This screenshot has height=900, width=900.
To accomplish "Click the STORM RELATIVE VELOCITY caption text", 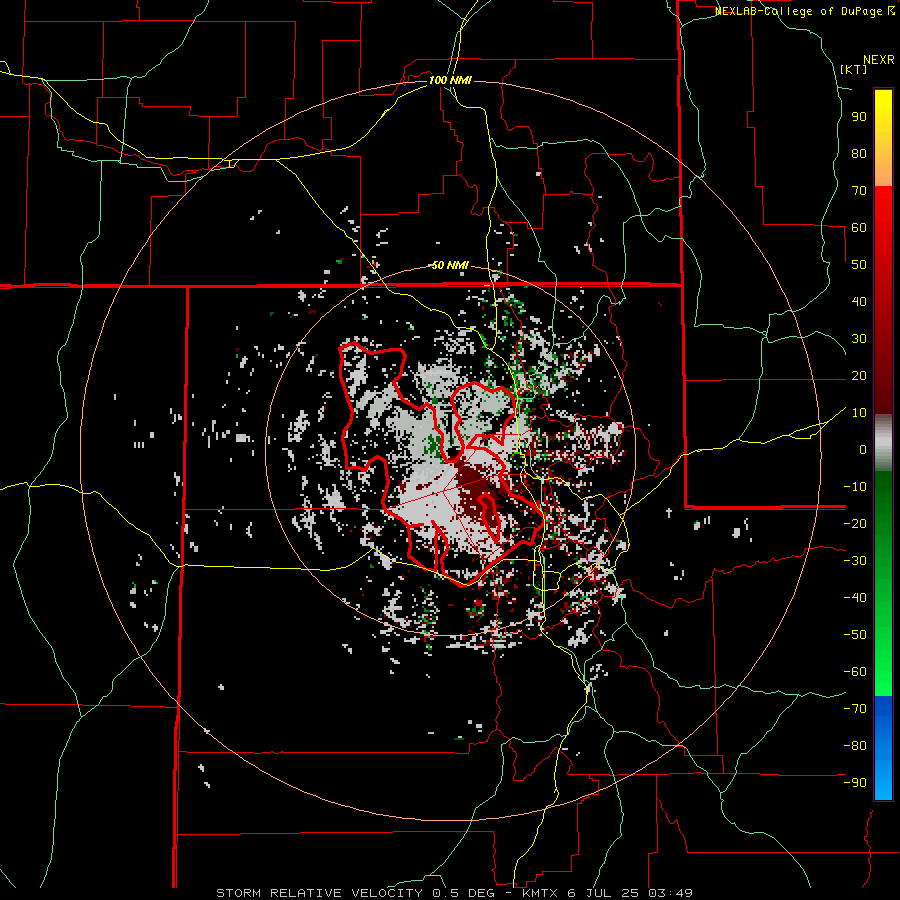I will pyautogui.click(x=318, y=893).
